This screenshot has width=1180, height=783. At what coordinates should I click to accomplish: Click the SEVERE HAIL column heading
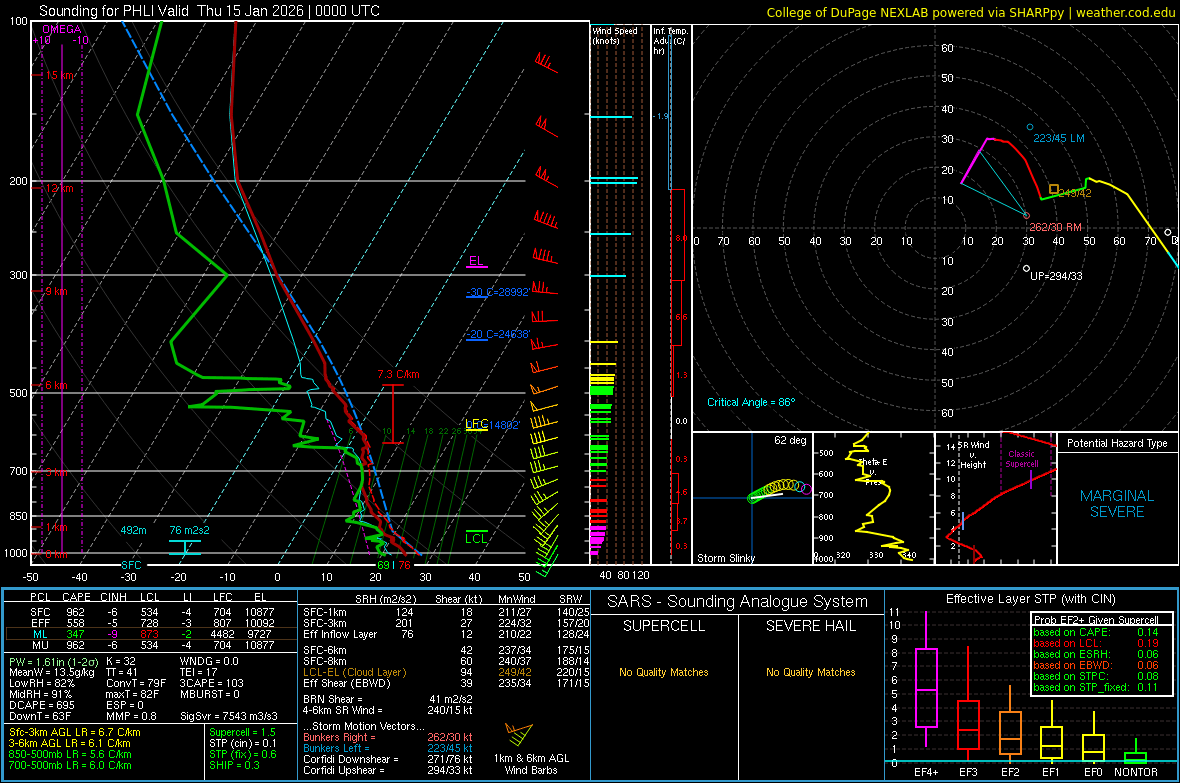tap(810, 626)
